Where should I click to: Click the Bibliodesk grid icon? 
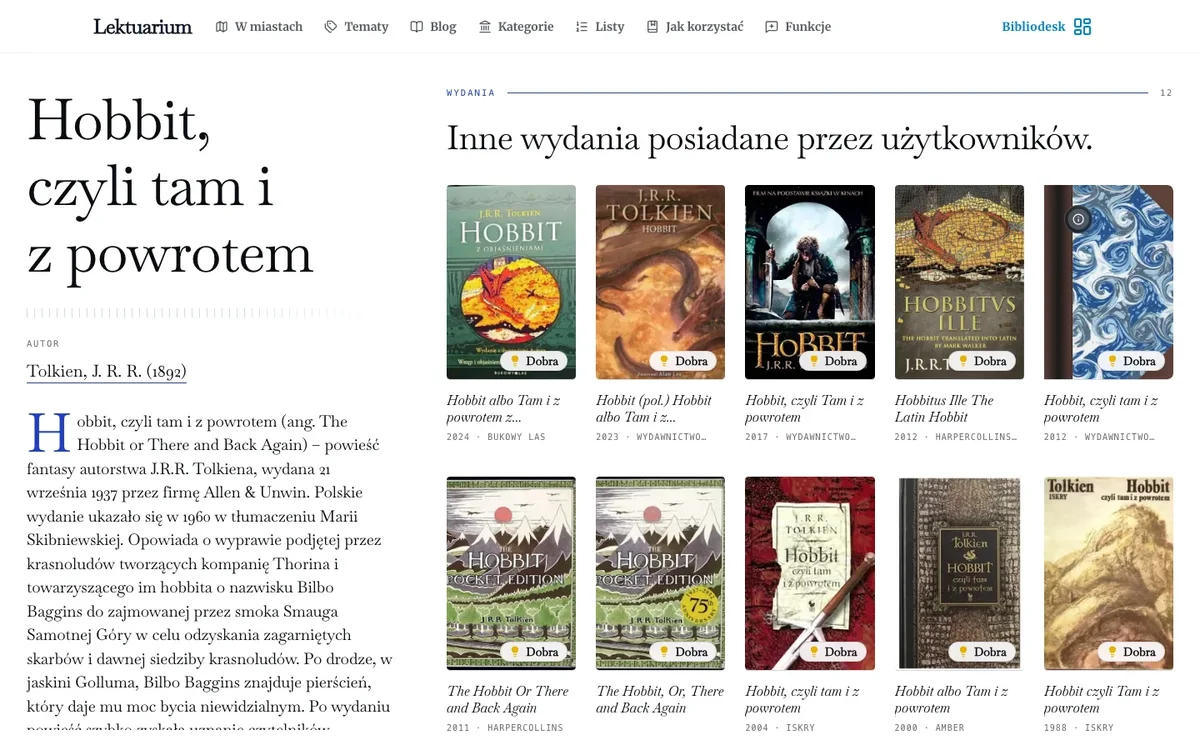[1082, 27]
